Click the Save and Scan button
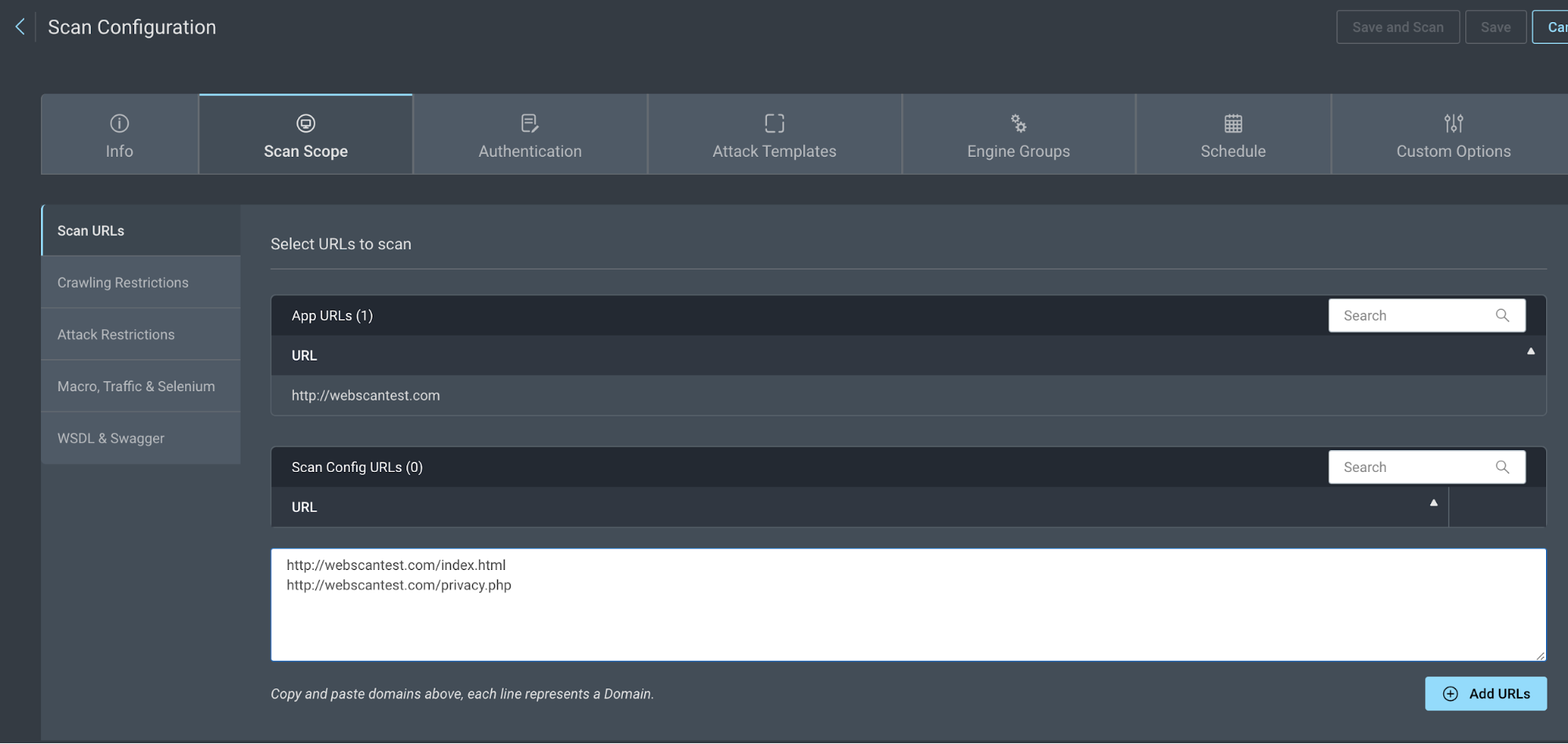The width and height of the screenshot is (1568, 744). click(x=1397, y=27)
